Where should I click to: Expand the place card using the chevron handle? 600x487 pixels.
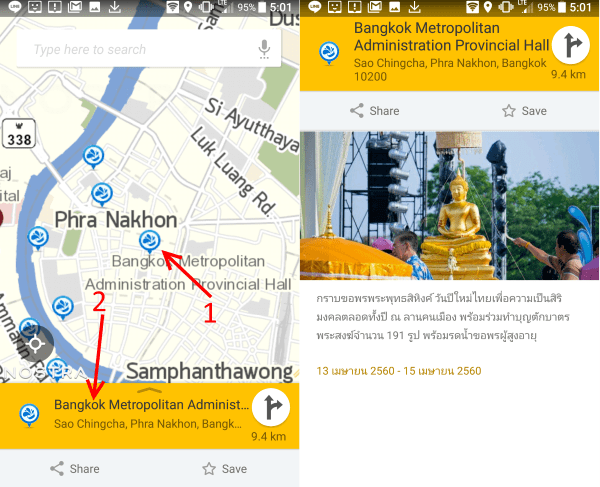click(x=150, y=389)
